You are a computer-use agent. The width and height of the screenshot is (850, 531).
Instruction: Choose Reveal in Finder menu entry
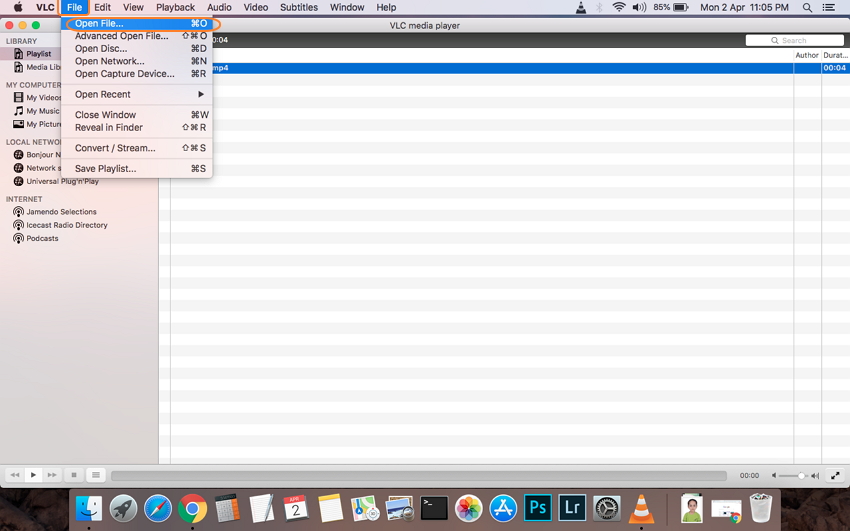coord(137,127)
